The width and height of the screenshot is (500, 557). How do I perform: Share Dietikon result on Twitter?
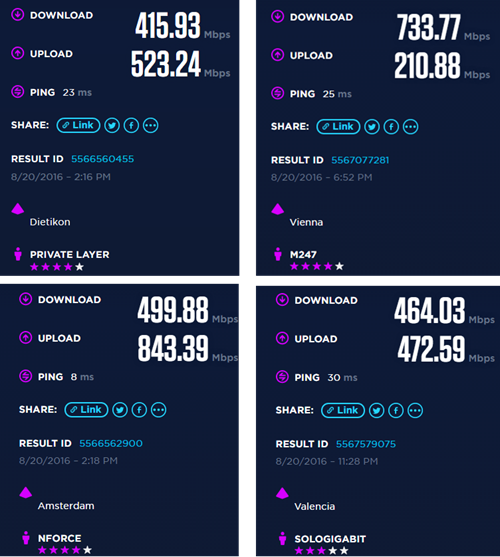pyautogui.click(x=112, y=125)
